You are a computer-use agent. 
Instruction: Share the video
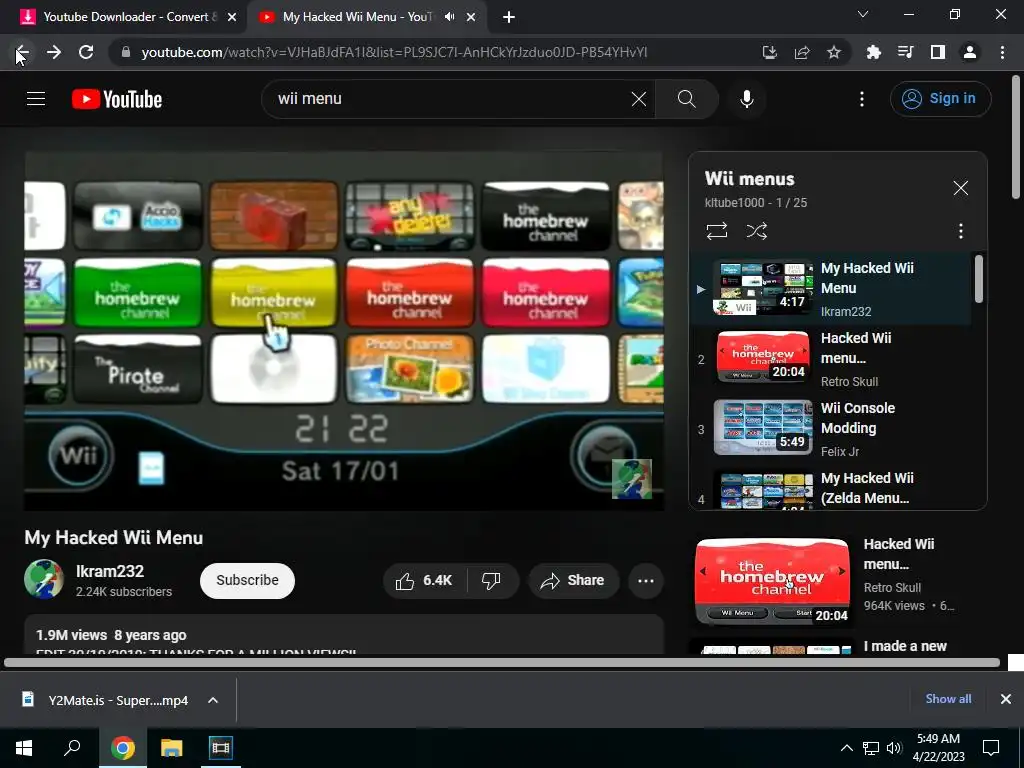click(x=573, y=581)
